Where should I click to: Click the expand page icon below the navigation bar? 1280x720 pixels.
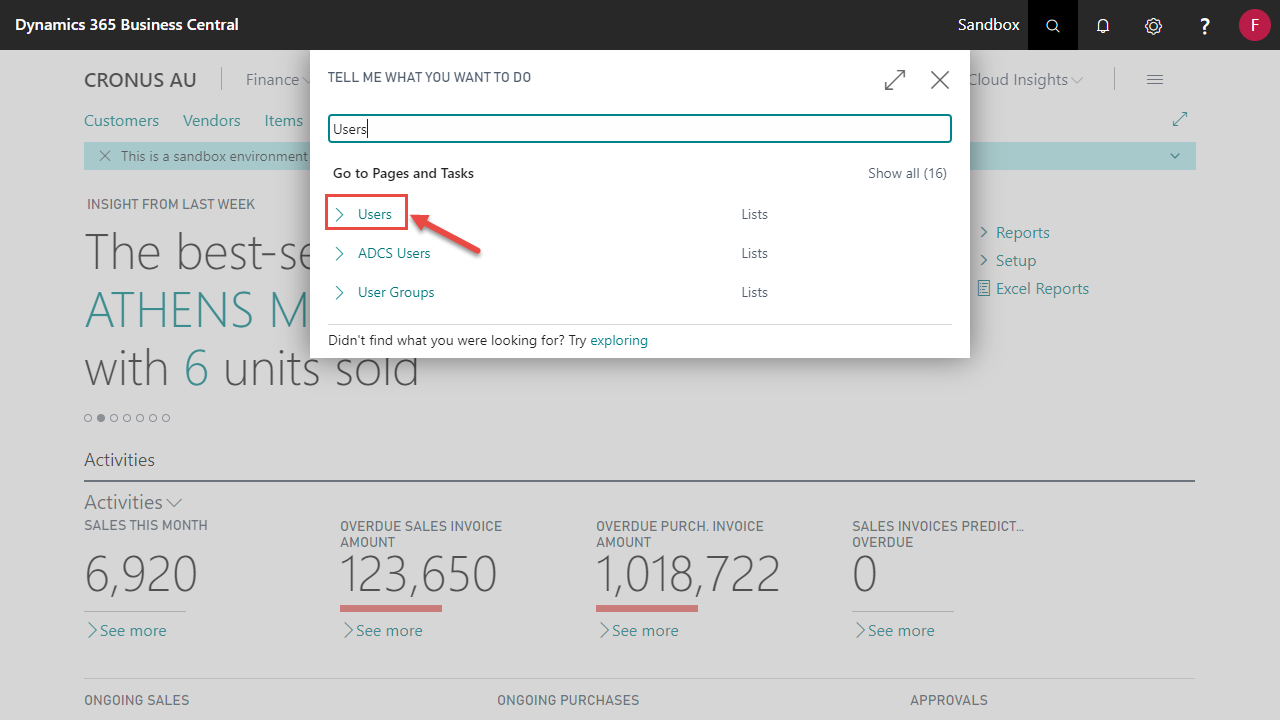click(x=1180, y=119)
